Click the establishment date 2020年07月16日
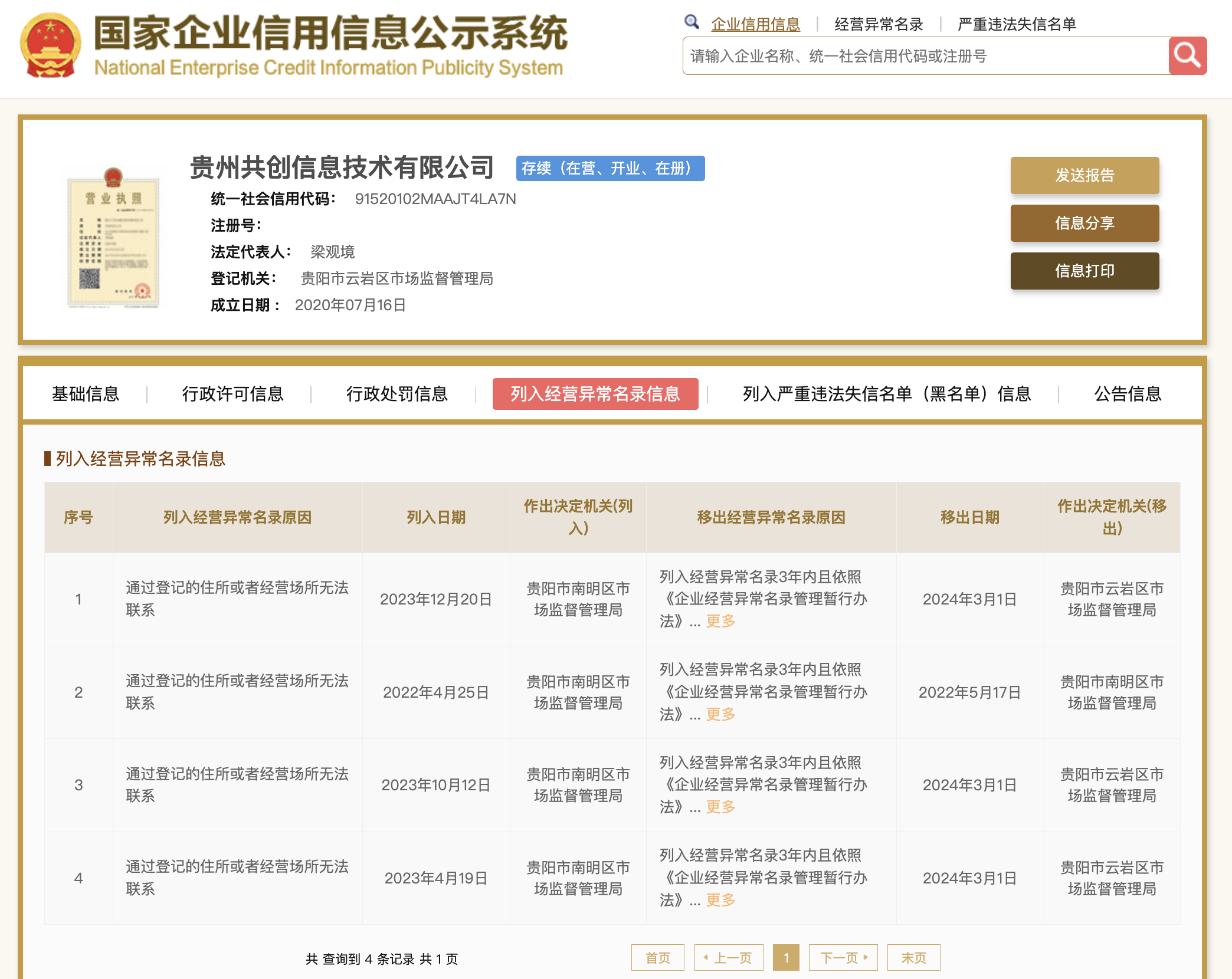The width and height of the screenshot is (1232, 979). coord(350,305)
